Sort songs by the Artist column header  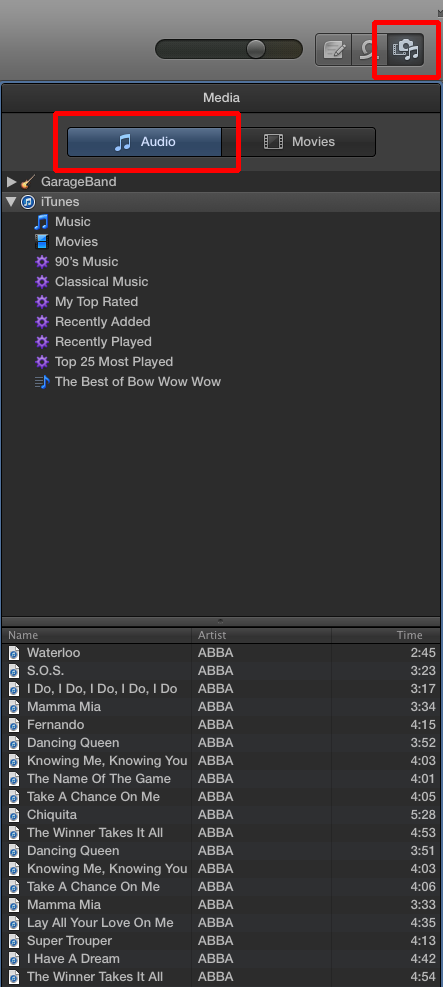point(262,635)
